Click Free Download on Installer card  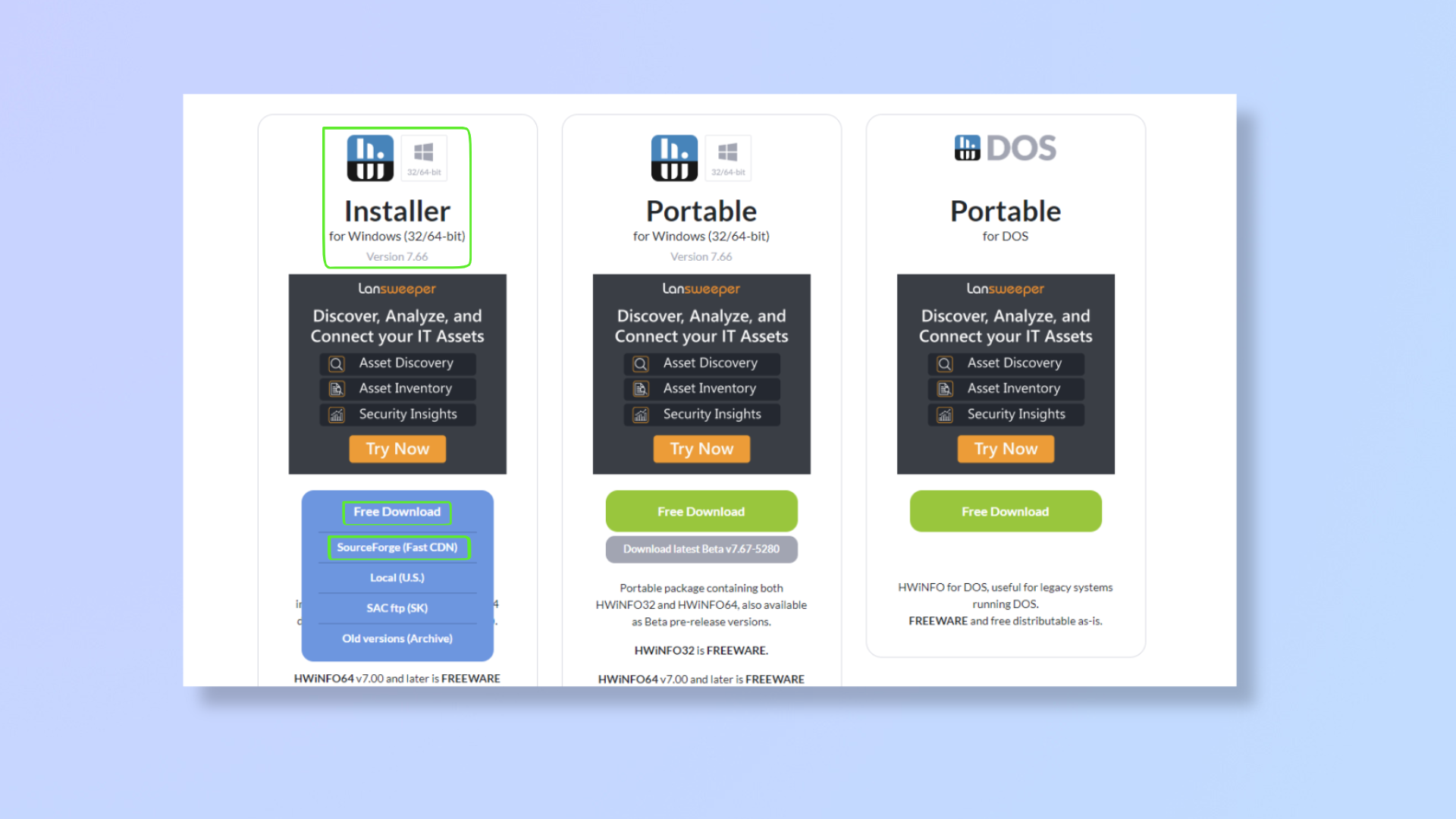pos(397,511)
